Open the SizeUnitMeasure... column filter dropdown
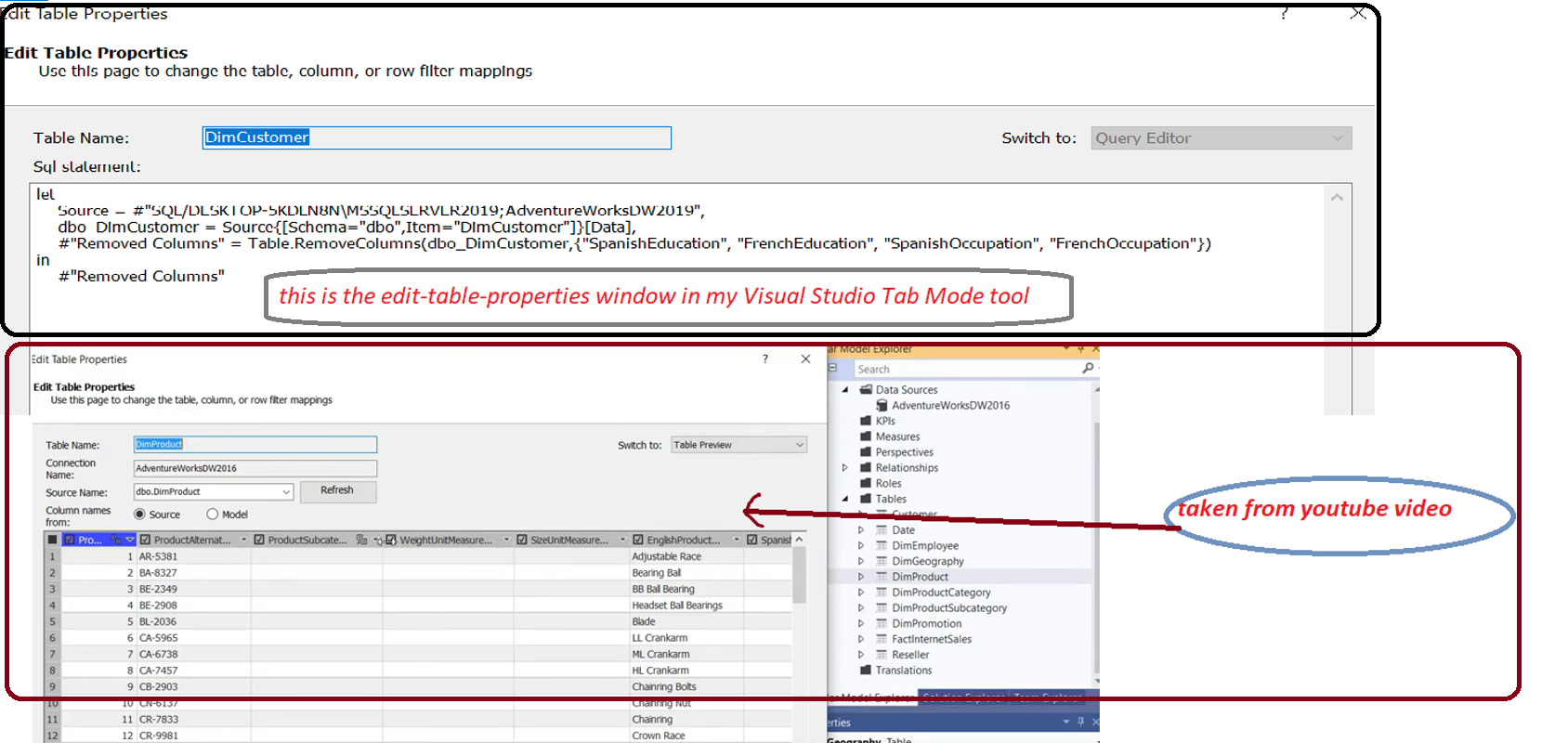Screen dimensions: 1568x743 pyautogui.click(x=622, y=540)
